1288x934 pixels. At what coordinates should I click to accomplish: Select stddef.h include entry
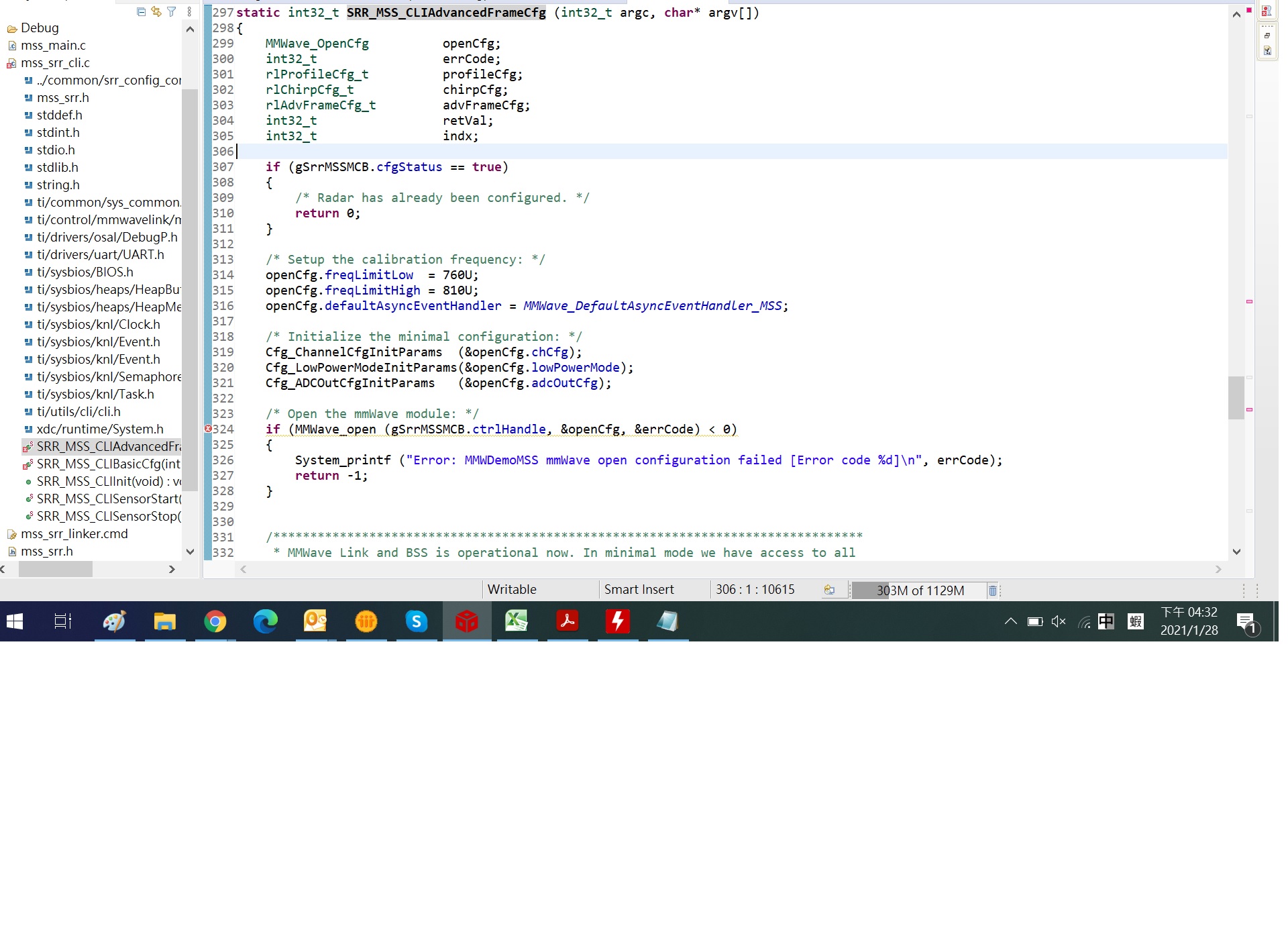coord(53,115)
